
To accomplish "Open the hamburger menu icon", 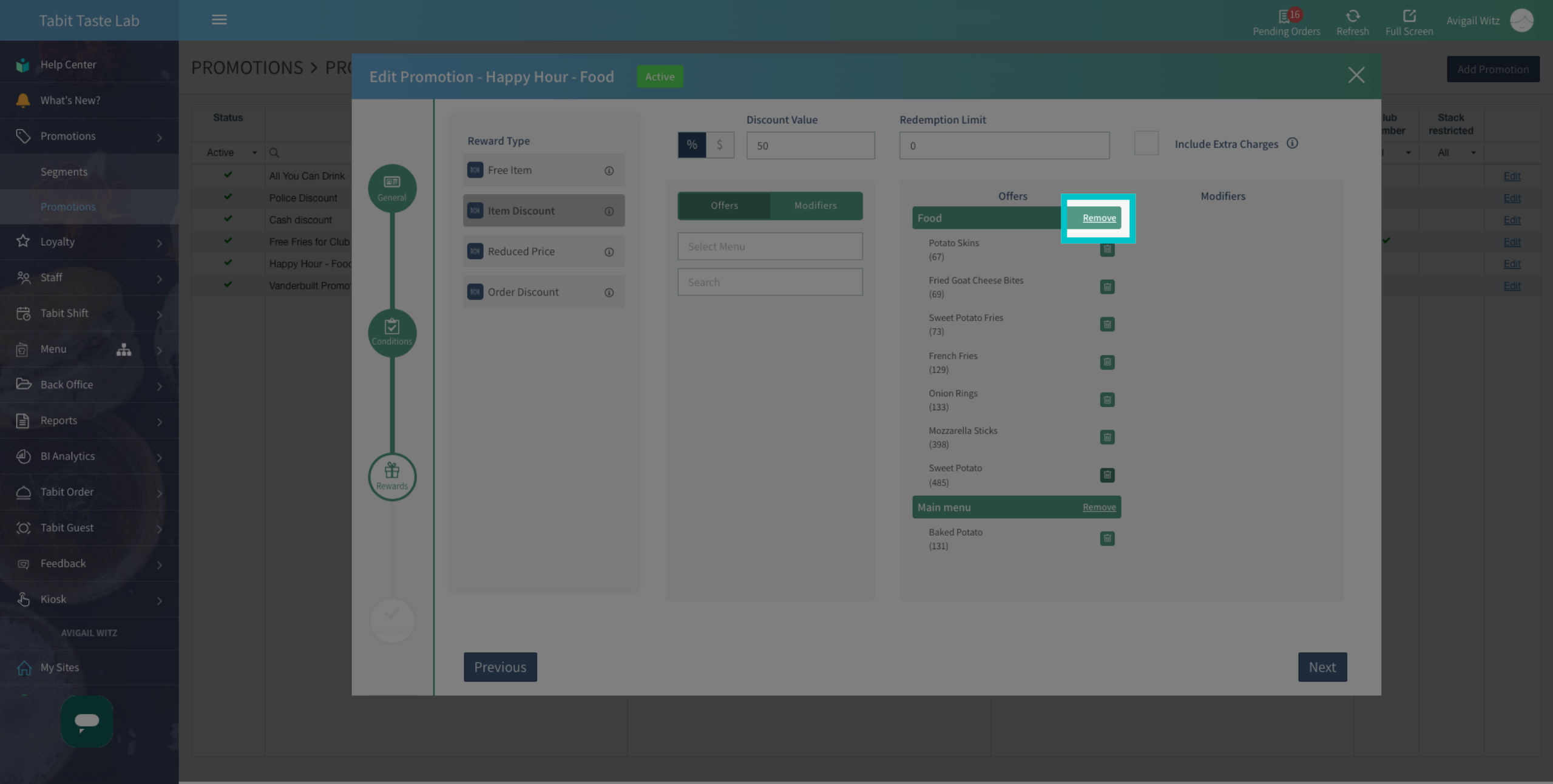I will 219,20.
